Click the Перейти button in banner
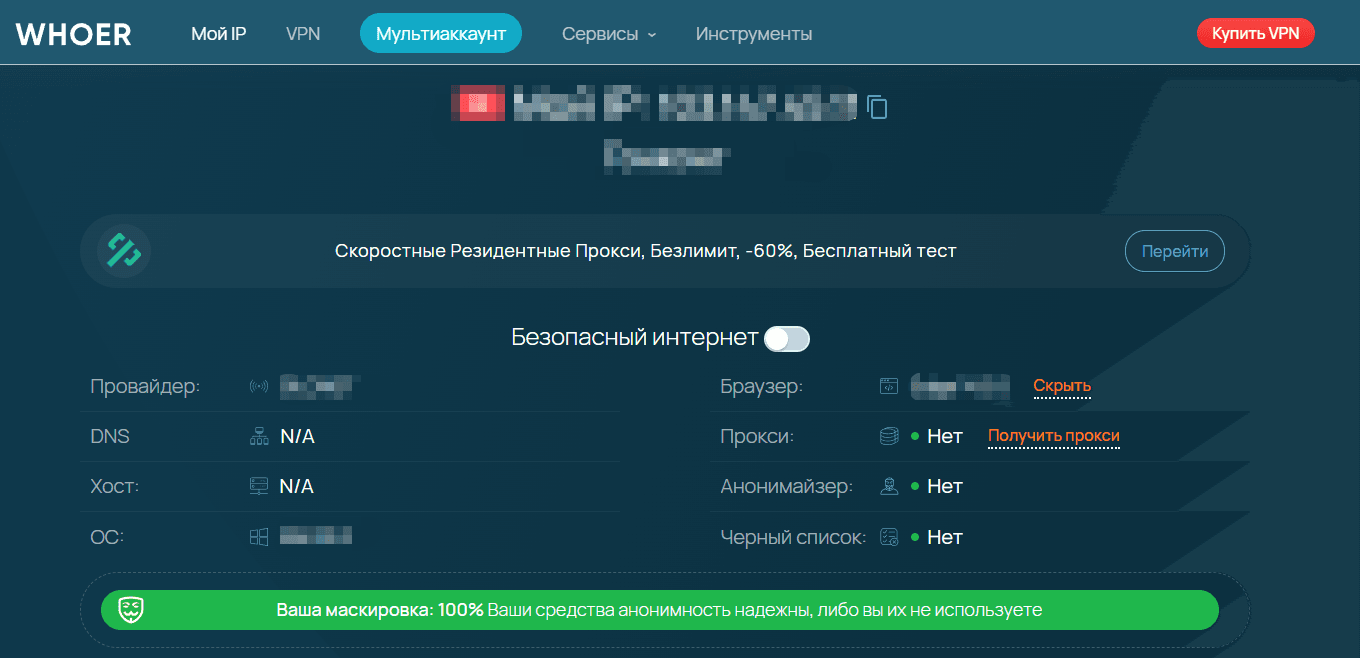 click(x=1174, y=251)
